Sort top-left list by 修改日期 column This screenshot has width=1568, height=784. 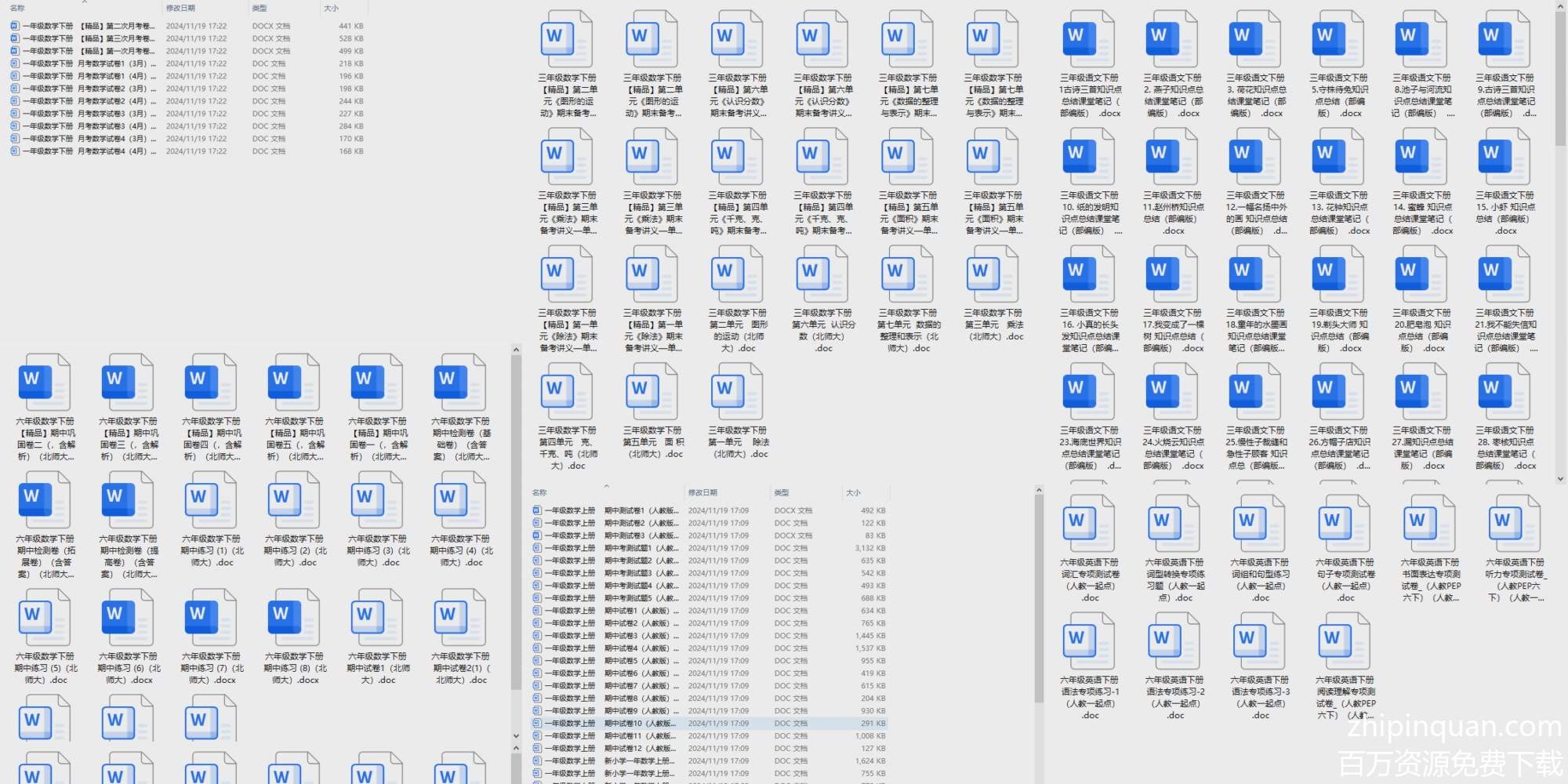pos(180,8)
